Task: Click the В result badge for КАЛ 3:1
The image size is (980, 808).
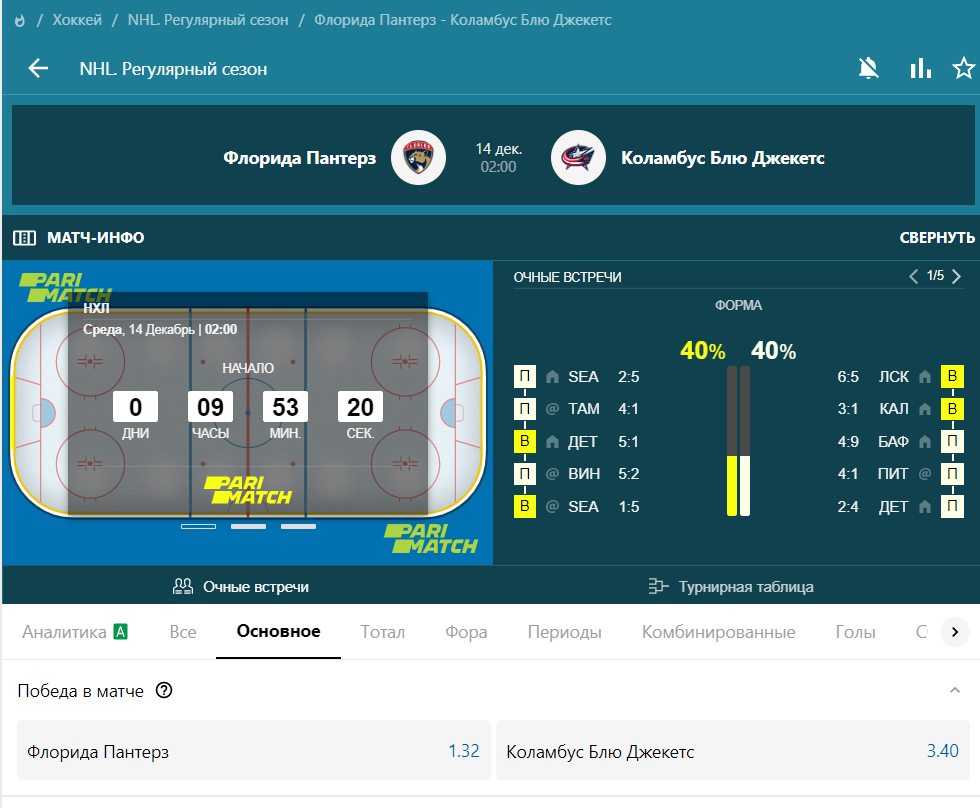Action: (952, 409)
